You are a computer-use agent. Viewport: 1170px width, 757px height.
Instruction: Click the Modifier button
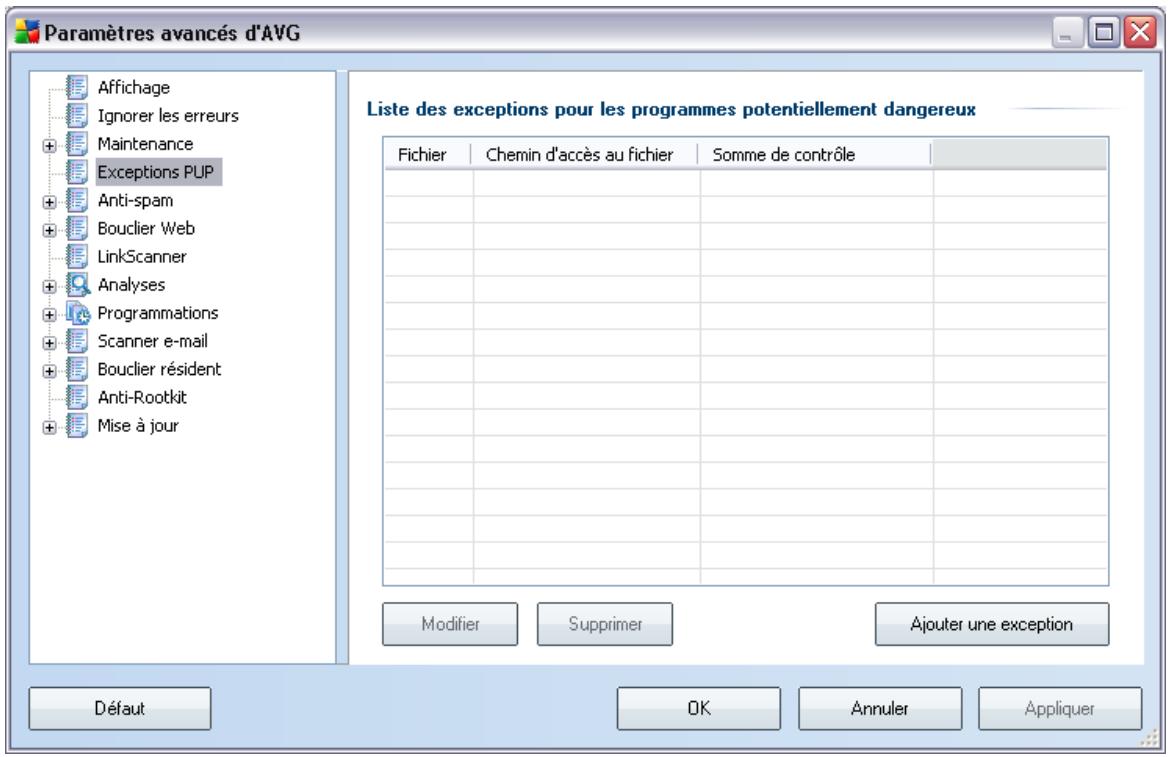[x=450, y=624]
